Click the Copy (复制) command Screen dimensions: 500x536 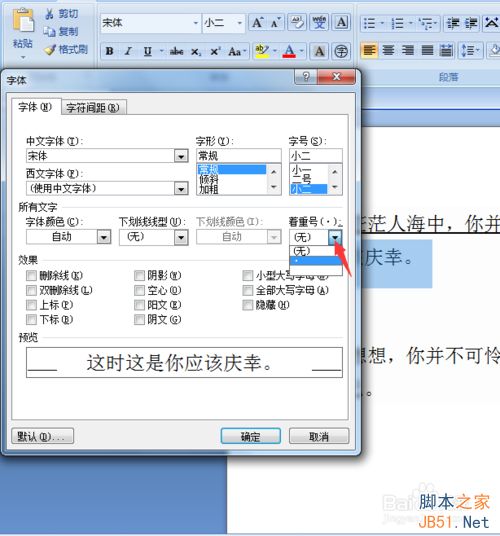click(x=62, y=32)
